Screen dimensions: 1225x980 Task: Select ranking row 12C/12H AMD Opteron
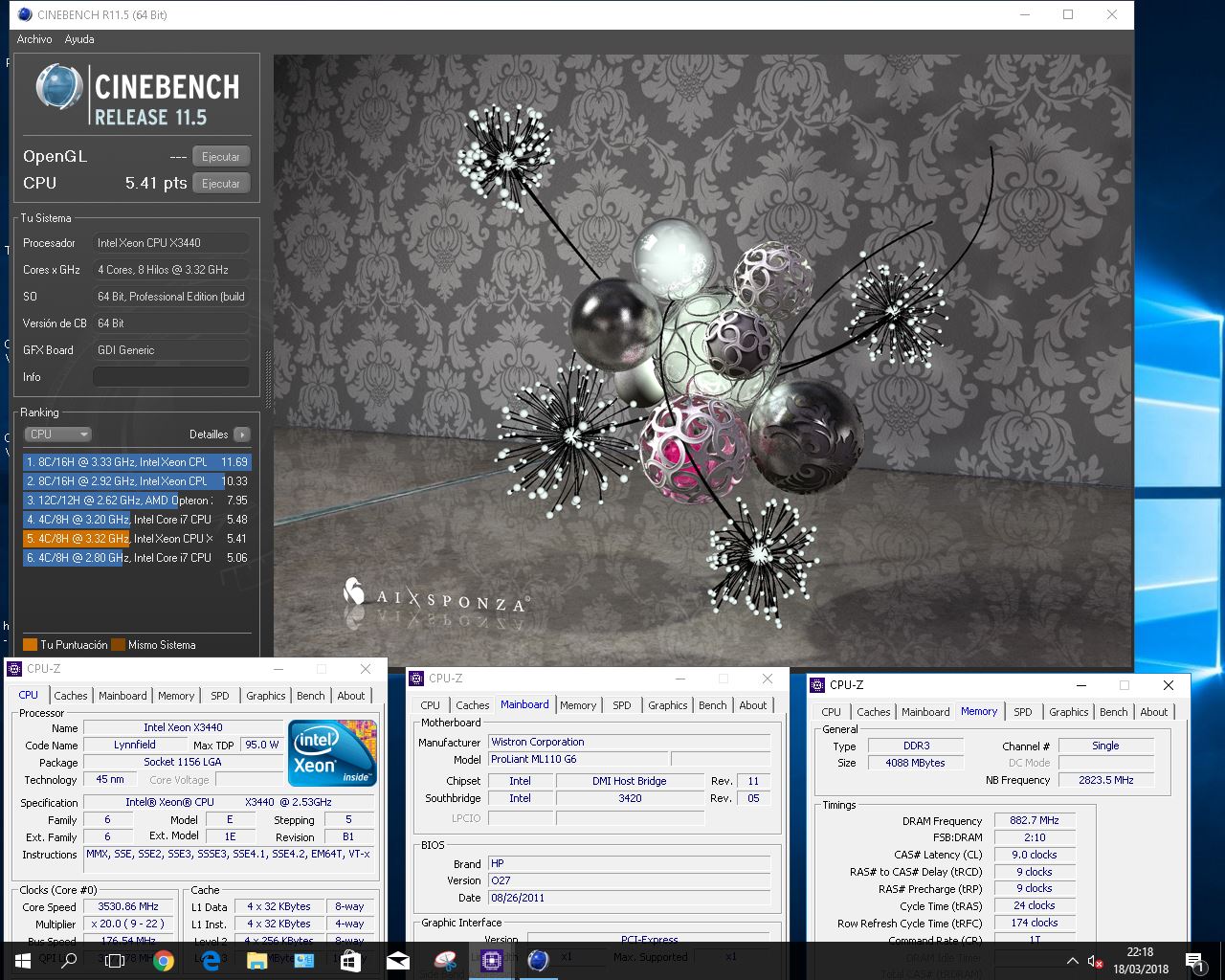[137, 501]
